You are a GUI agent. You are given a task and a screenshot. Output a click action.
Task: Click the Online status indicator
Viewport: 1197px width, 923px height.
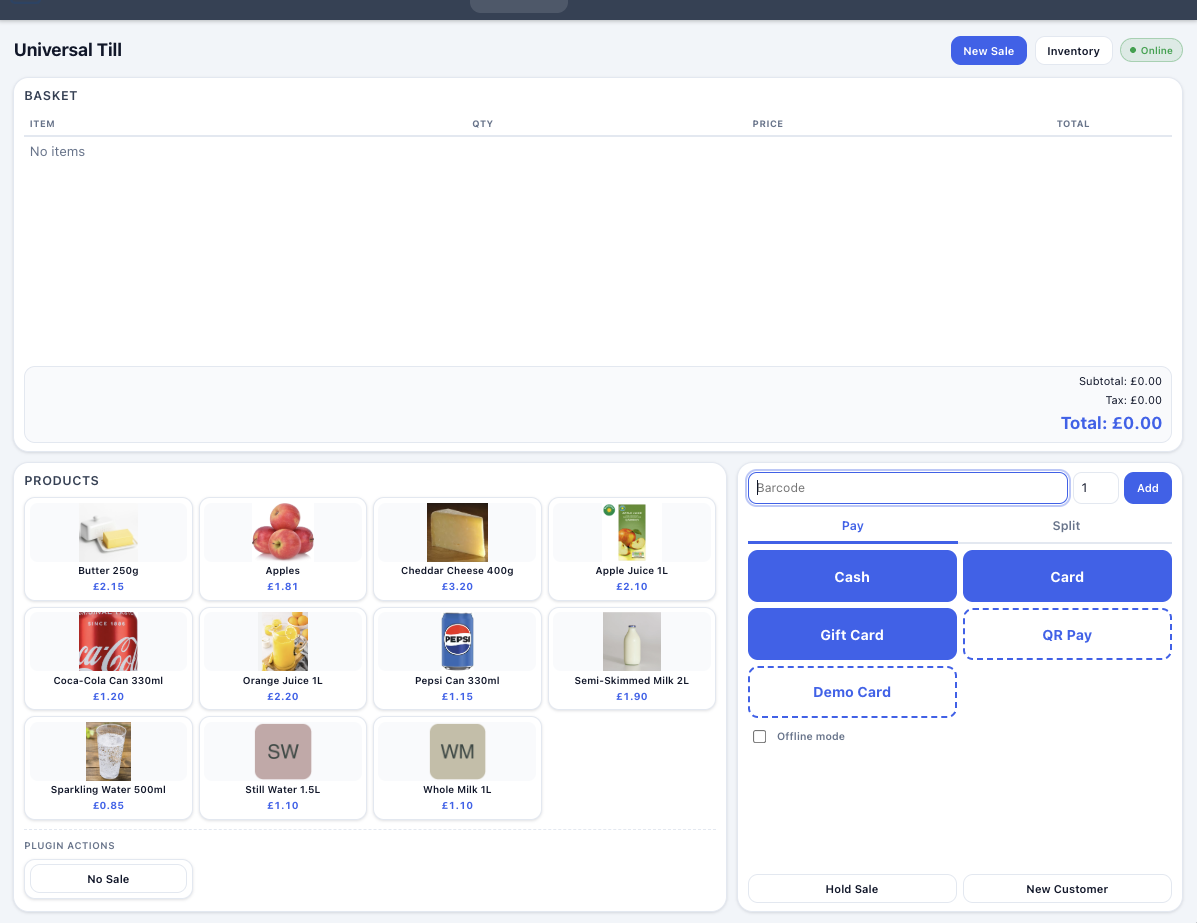1150,50
